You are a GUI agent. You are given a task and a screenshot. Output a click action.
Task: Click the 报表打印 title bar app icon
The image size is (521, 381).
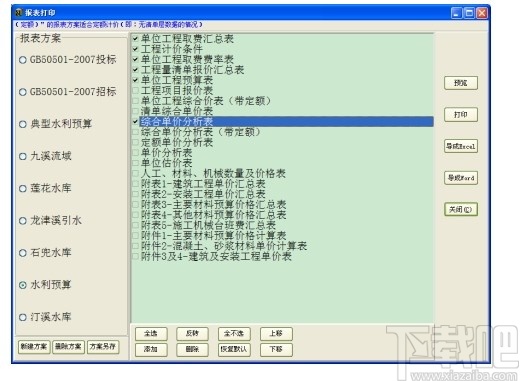19,13
